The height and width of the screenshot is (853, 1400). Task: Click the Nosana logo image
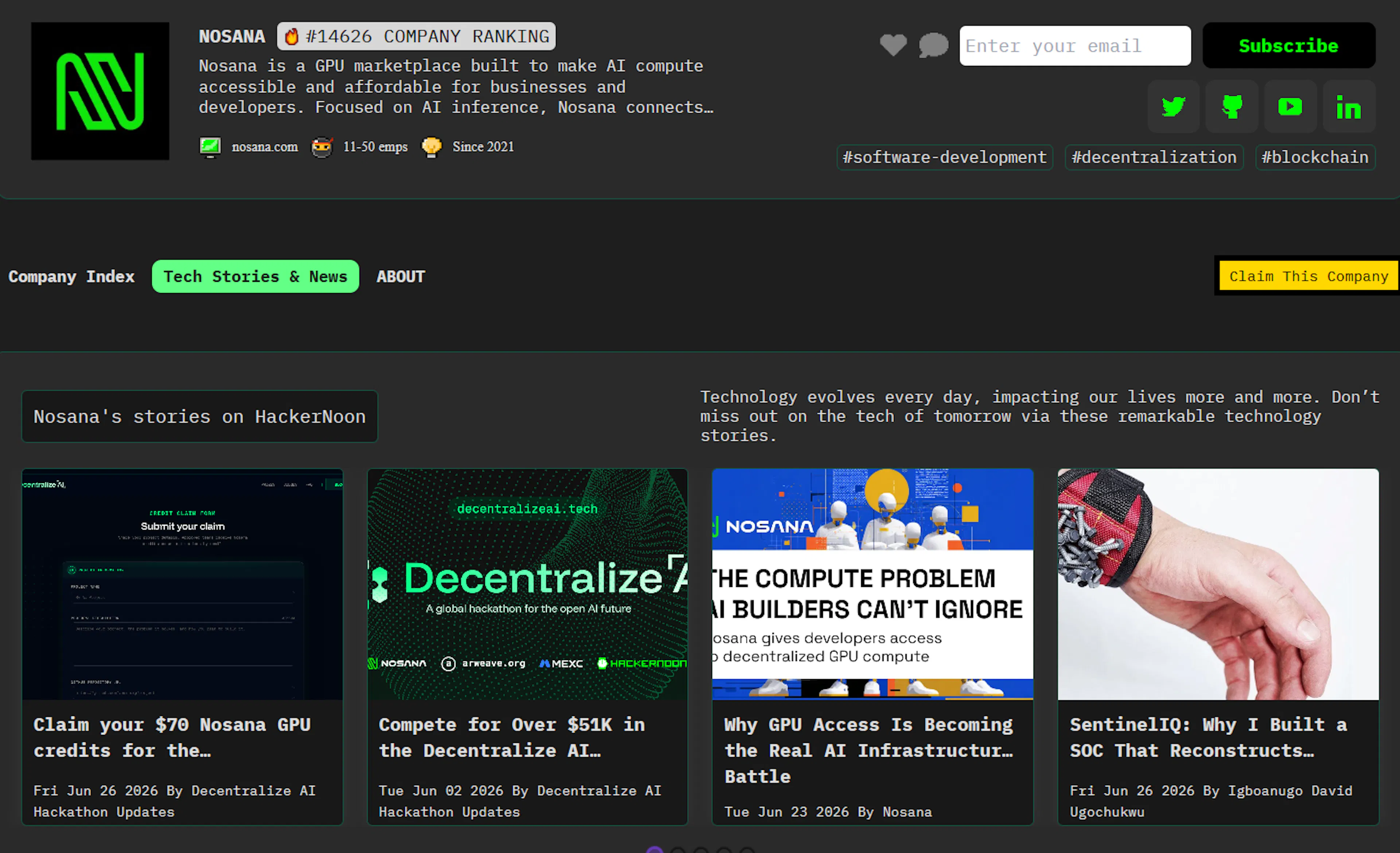(x=100, y=91)
